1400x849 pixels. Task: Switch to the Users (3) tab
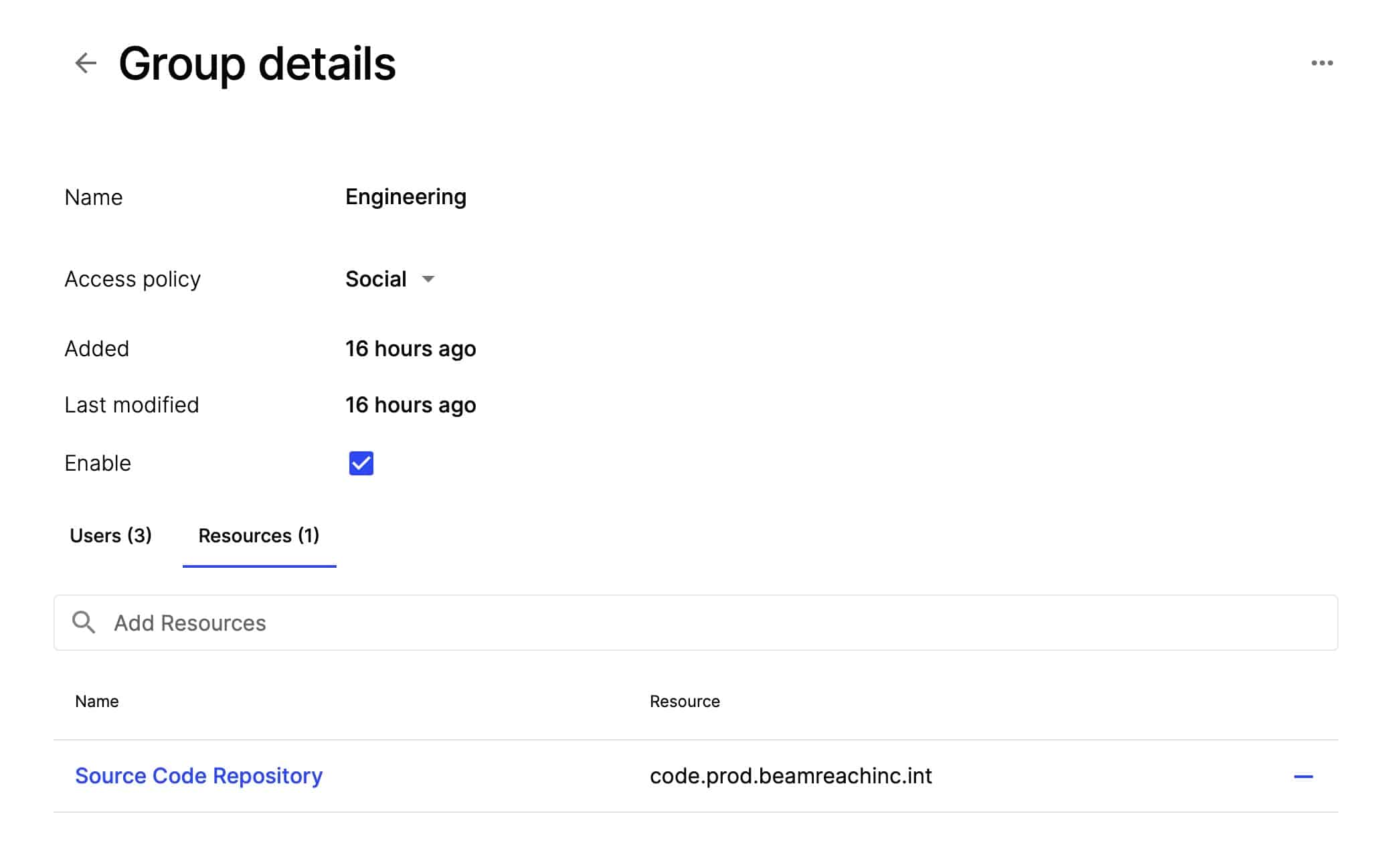pos(110,536)
